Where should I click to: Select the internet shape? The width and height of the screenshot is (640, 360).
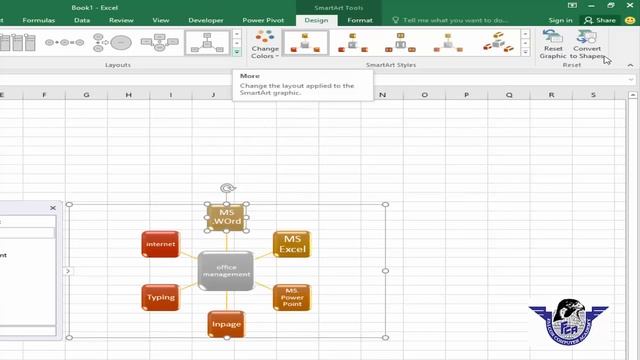tap(160, 244)
